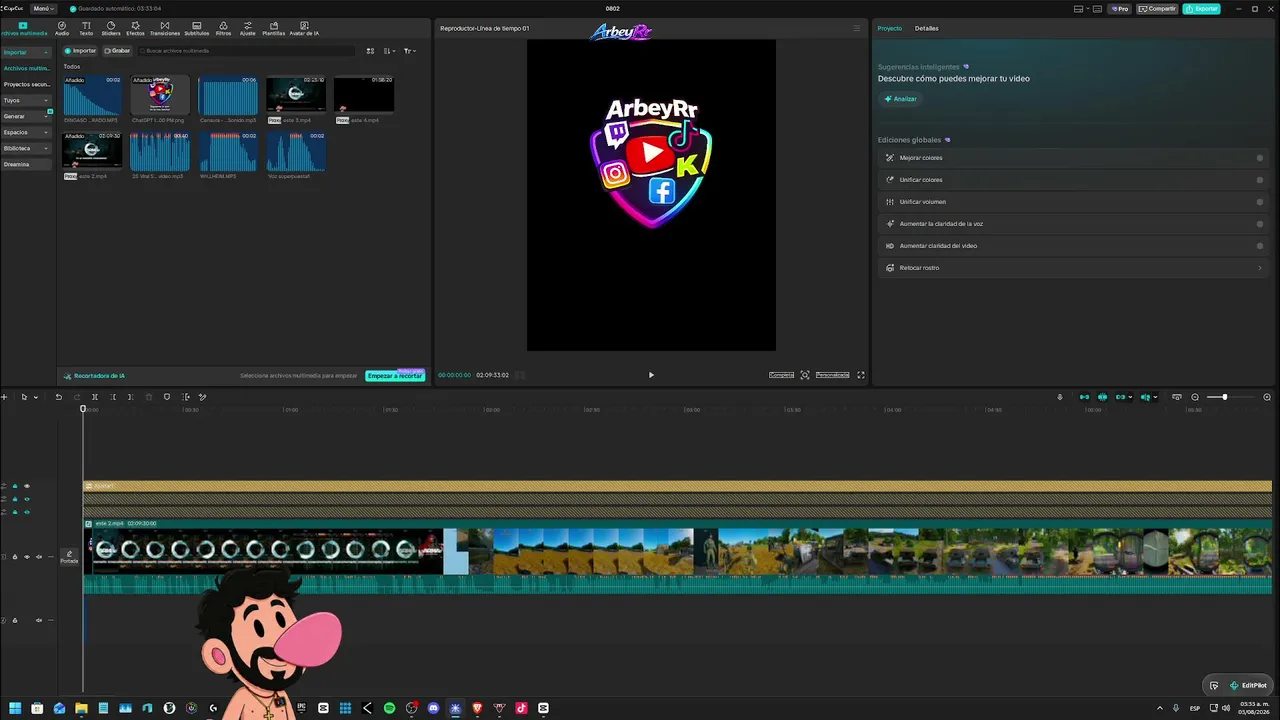1280x720 pixels.
Task: Click the delete-right trim tool
Action: click(130, 397)
